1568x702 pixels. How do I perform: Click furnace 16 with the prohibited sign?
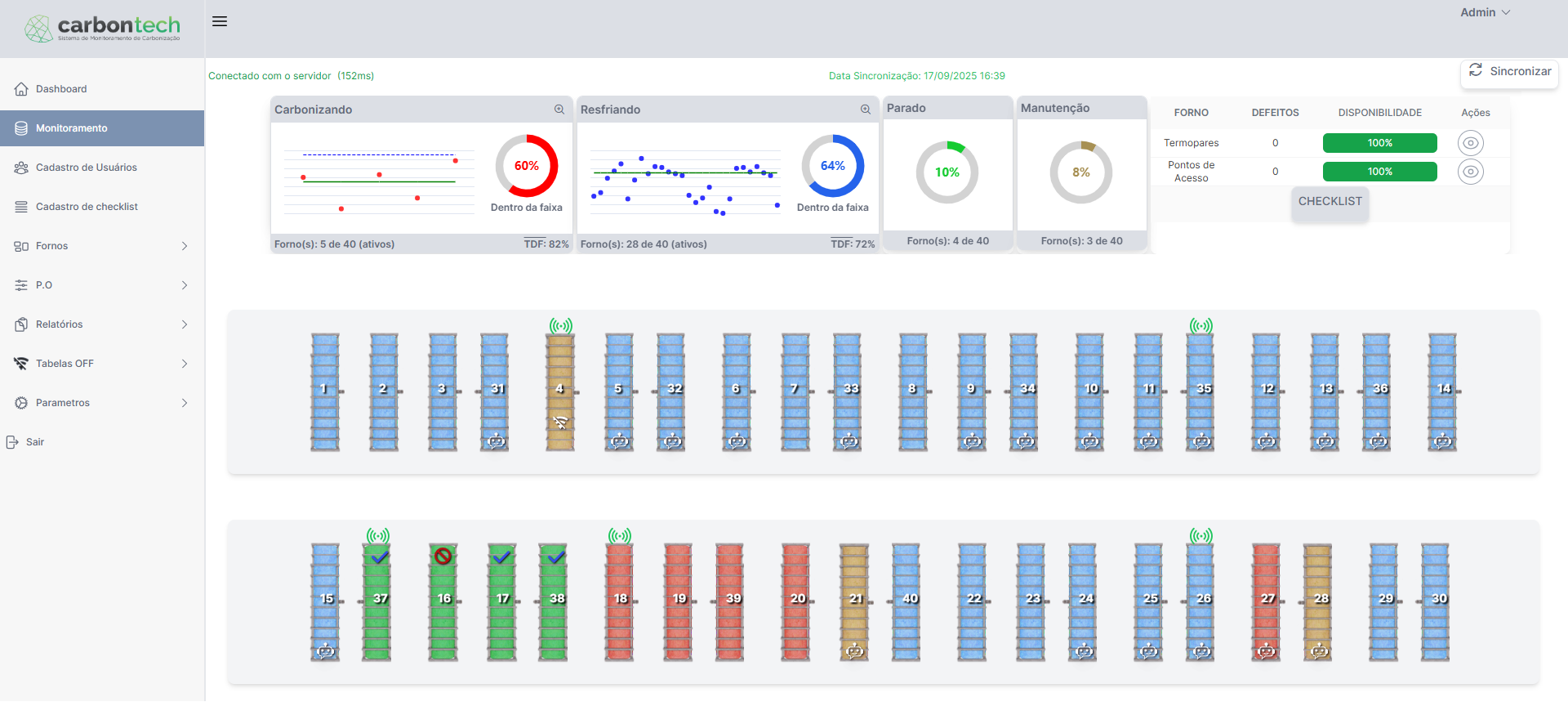443,601
